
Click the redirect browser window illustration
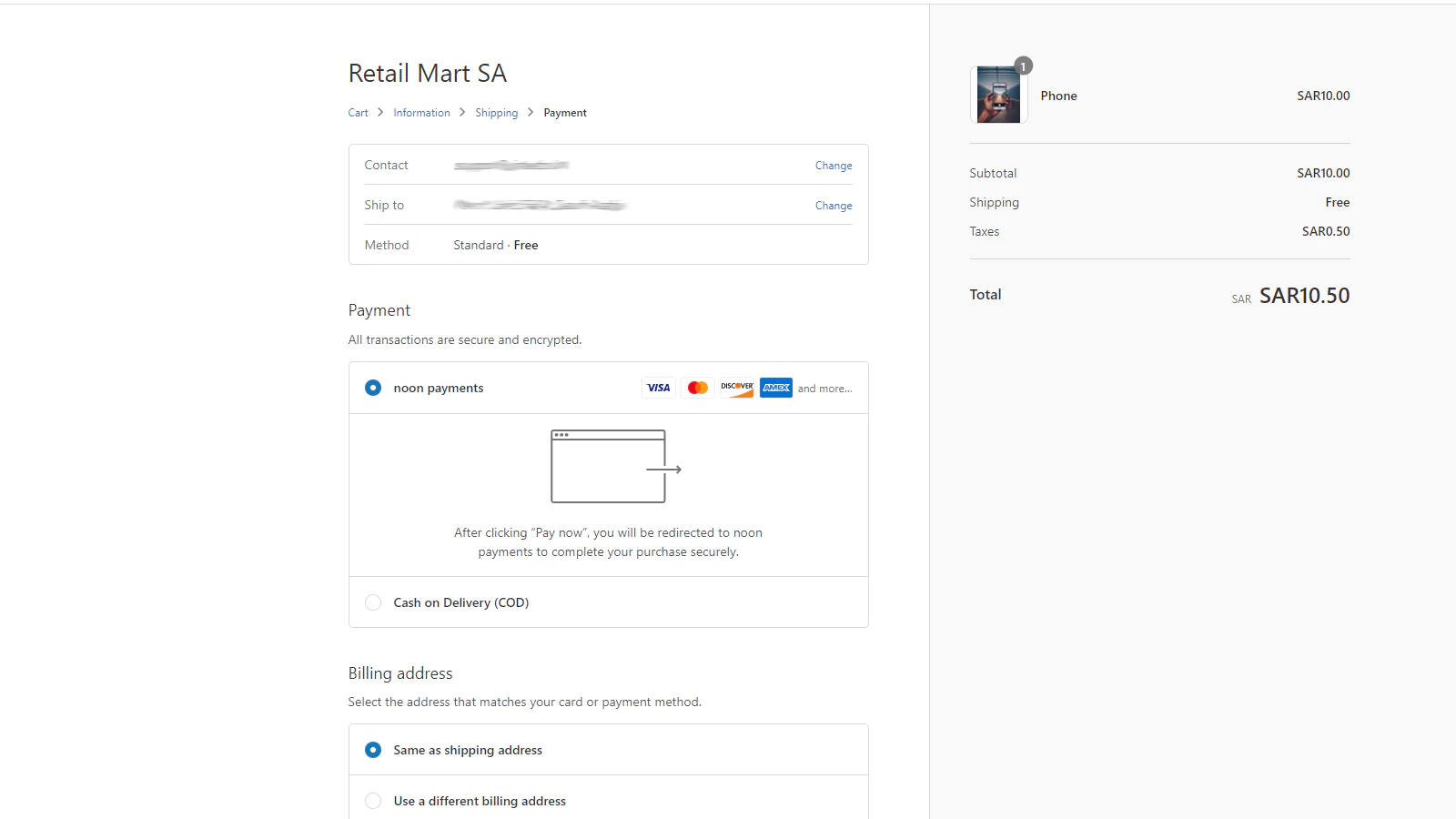(x=615, y=467)
